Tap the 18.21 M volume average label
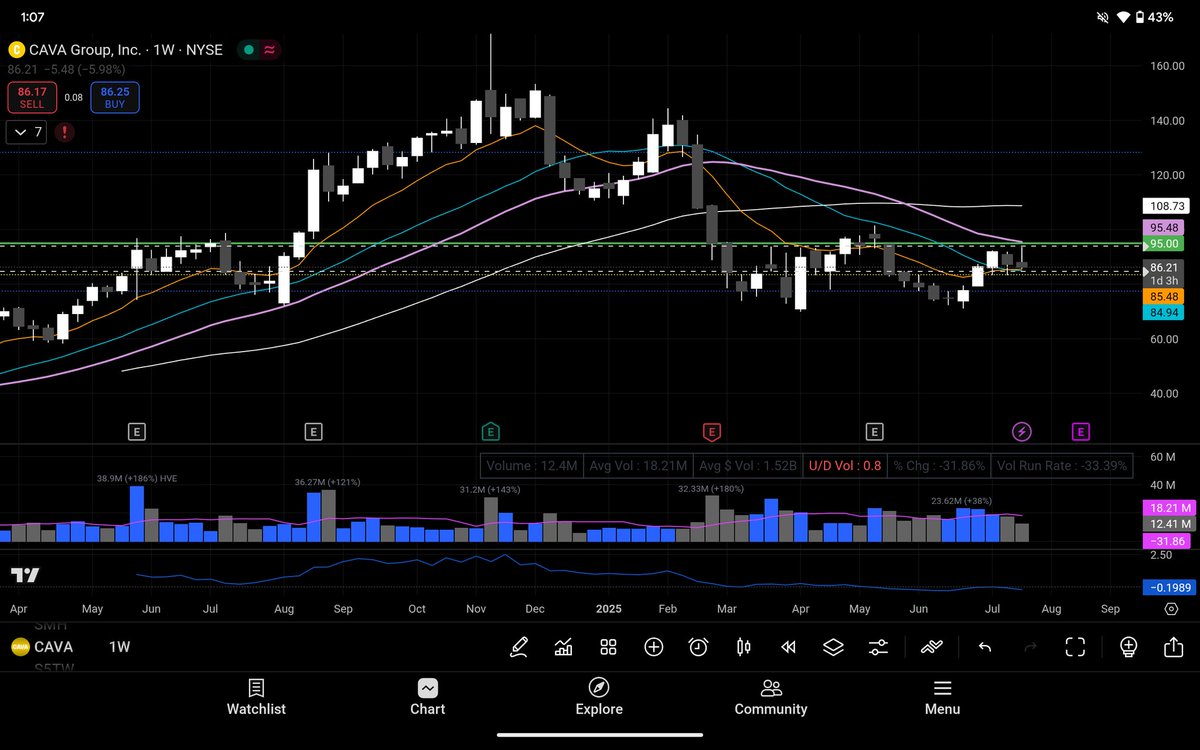Screen dimensions: 1200x750 click(x=1168, y=508)
